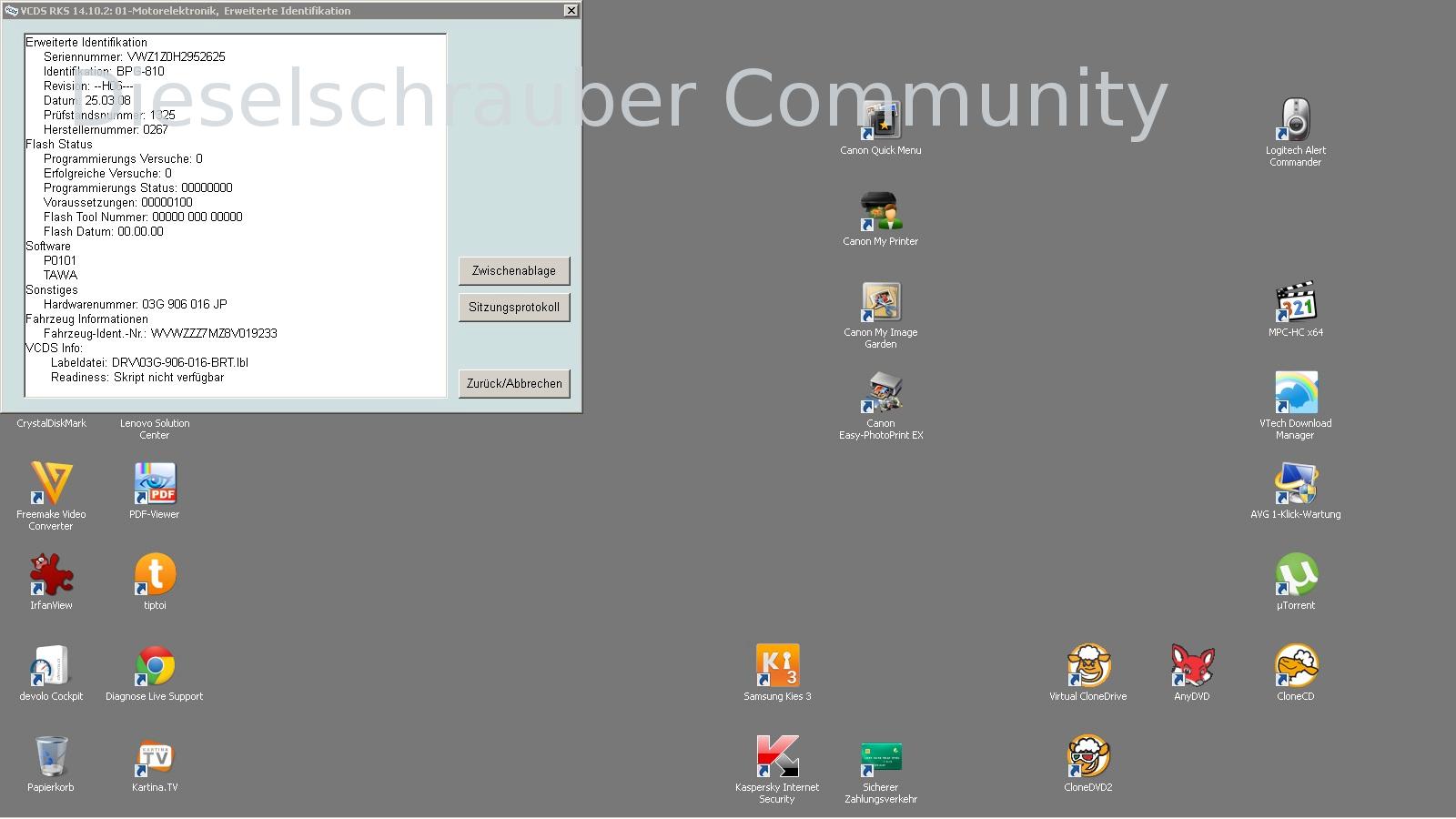
Task: Select Seriennummer VWZ1Z0H2952625 line
Action: [x=135, y=56]
